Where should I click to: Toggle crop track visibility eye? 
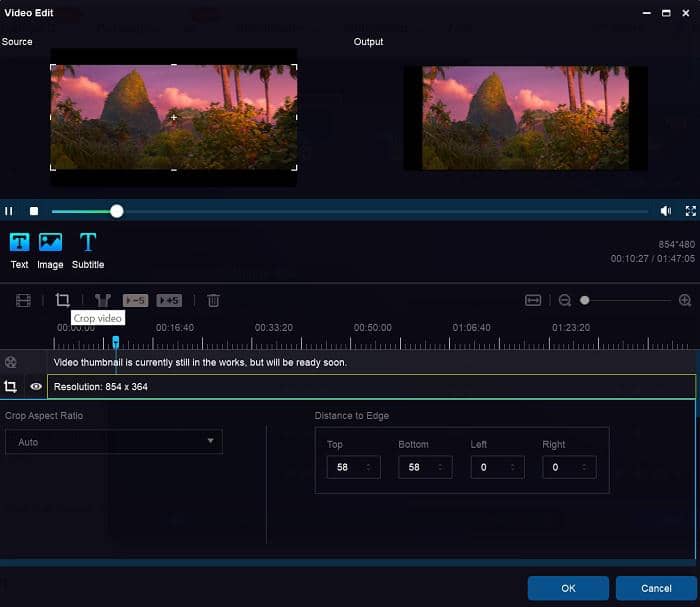pyautogui.click(x=36, y=386)
